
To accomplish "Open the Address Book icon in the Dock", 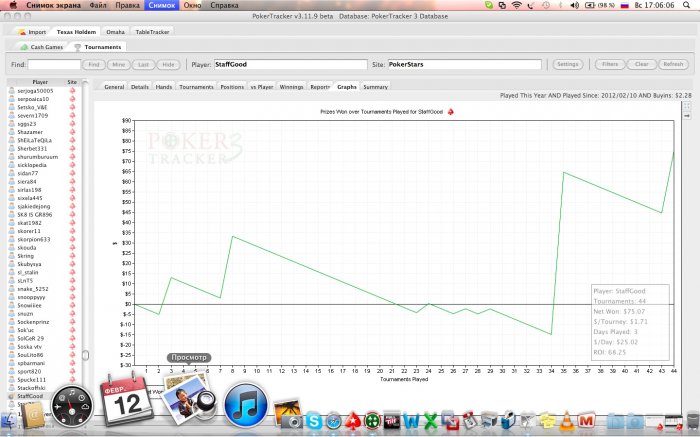I will [32, 414].
